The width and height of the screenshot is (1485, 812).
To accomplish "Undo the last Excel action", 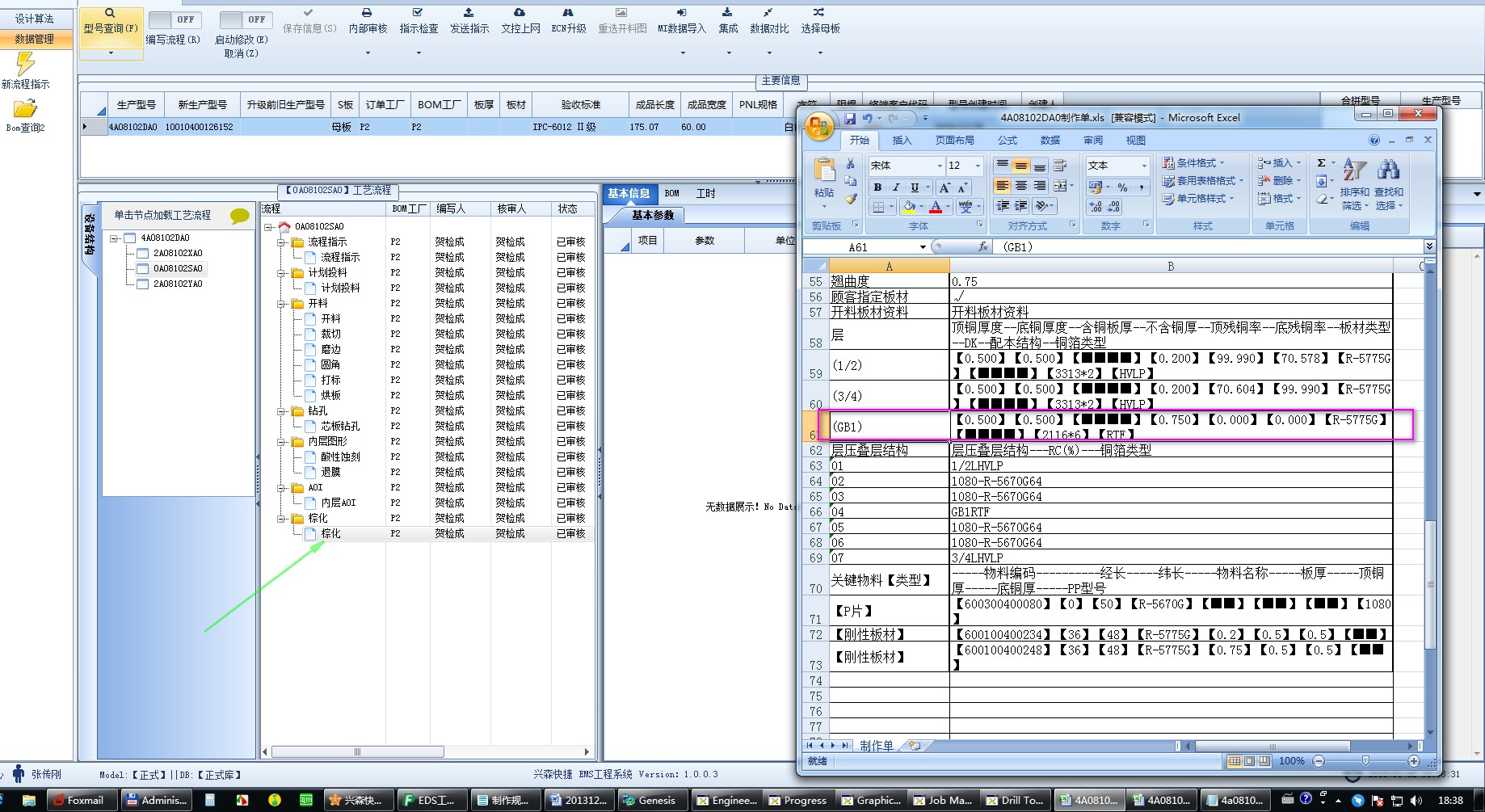I will tap(867, 119).
